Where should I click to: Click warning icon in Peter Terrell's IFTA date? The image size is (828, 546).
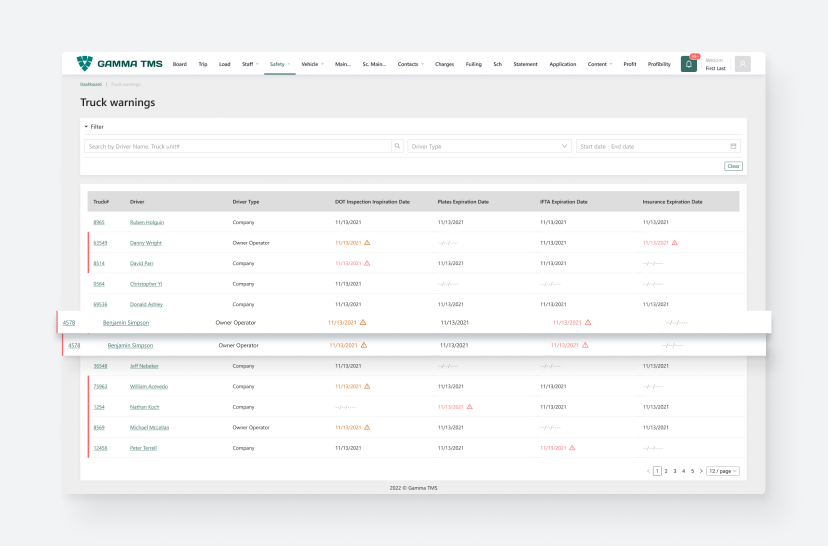click(572, 448)
